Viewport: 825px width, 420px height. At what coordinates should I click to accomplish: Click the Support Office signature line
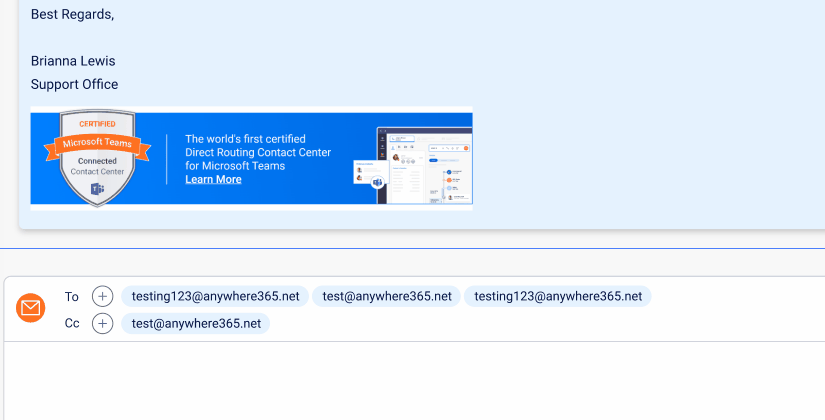(x=74, y=84)
